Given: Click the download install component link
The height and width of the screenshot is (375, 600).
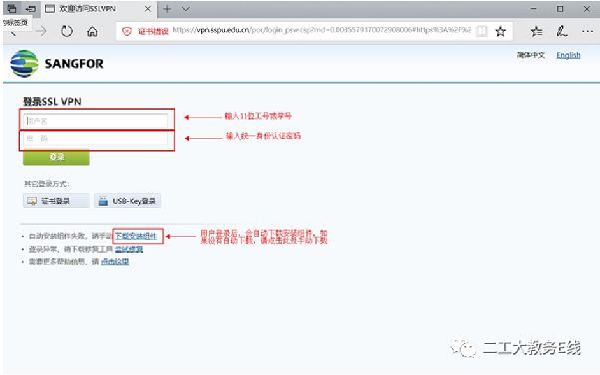Looking at the screenshot, I should (136, 236).
